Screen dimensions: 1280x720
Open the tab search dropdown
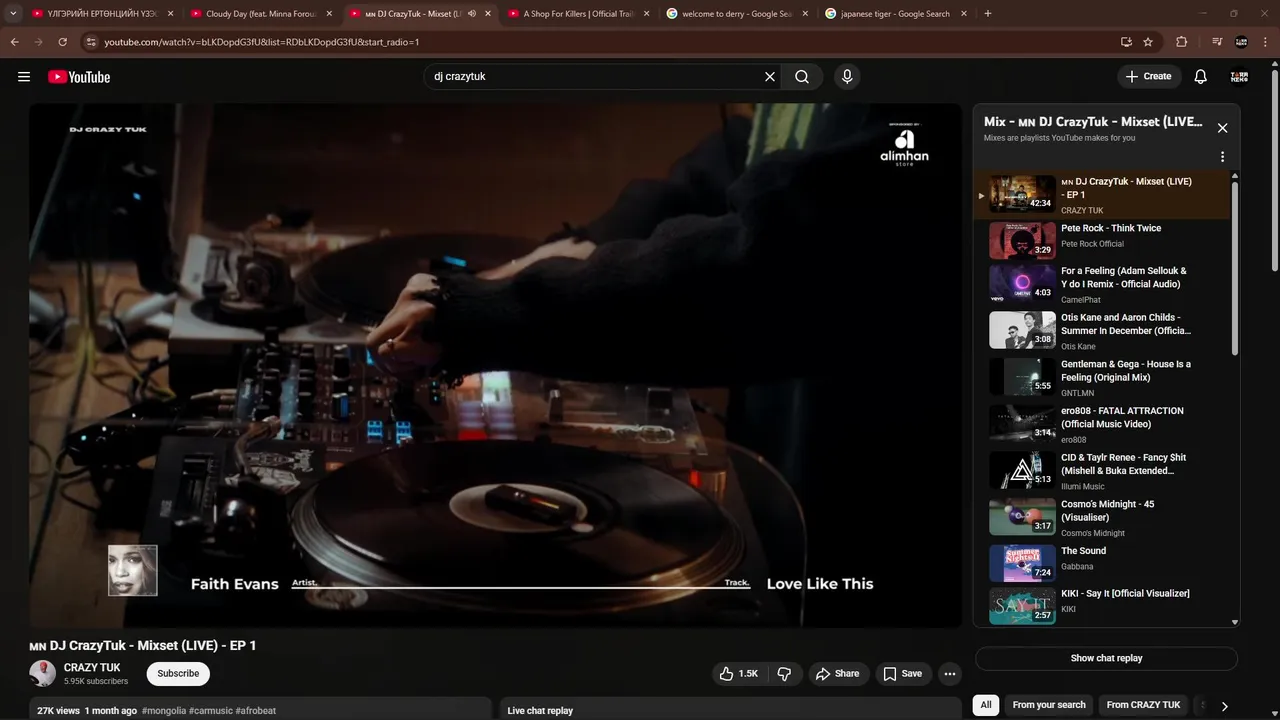(13, 14)
